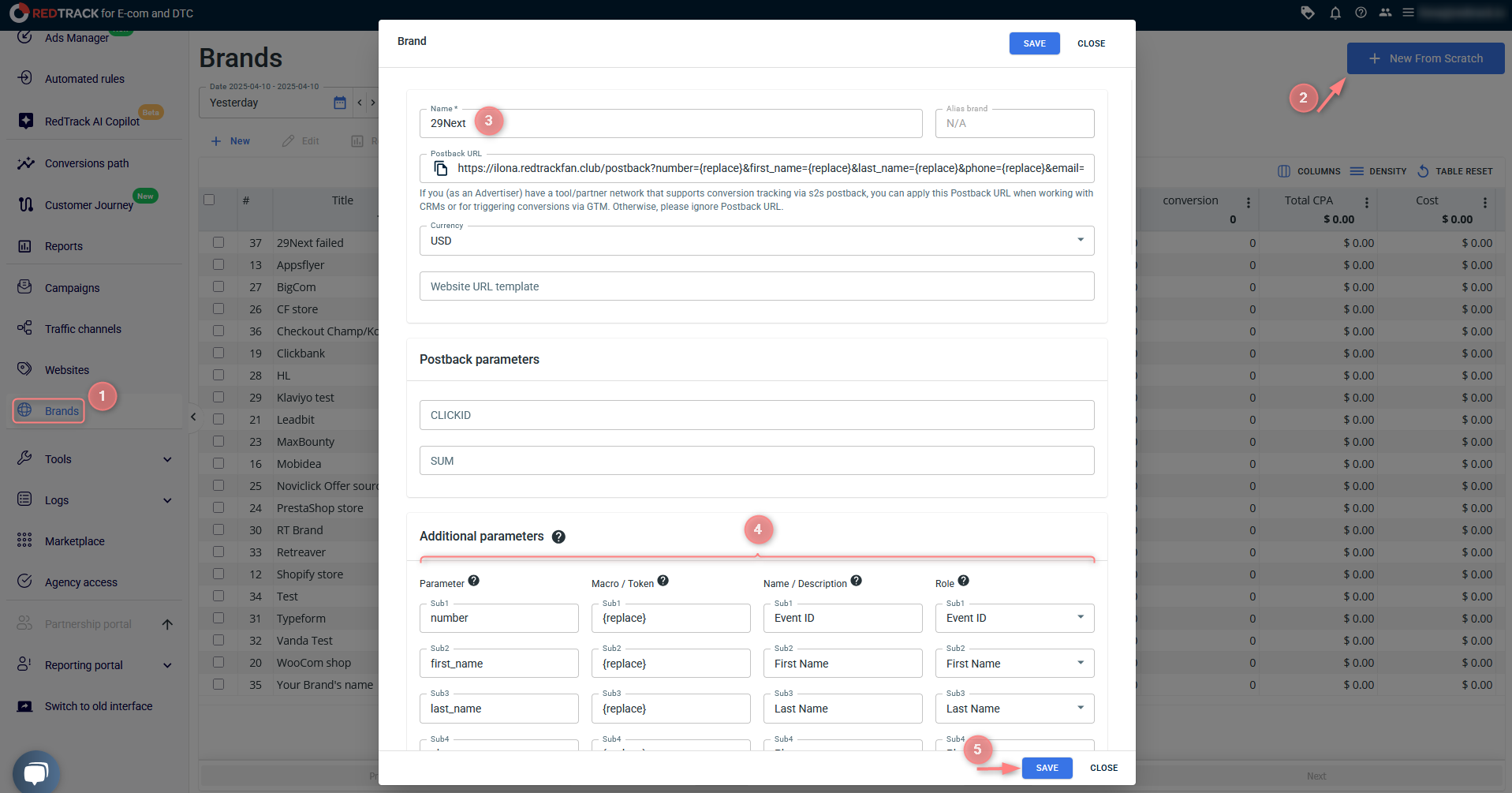
Task: Click the brand Name field containing 29Next
Action: (x=670, y=123)
